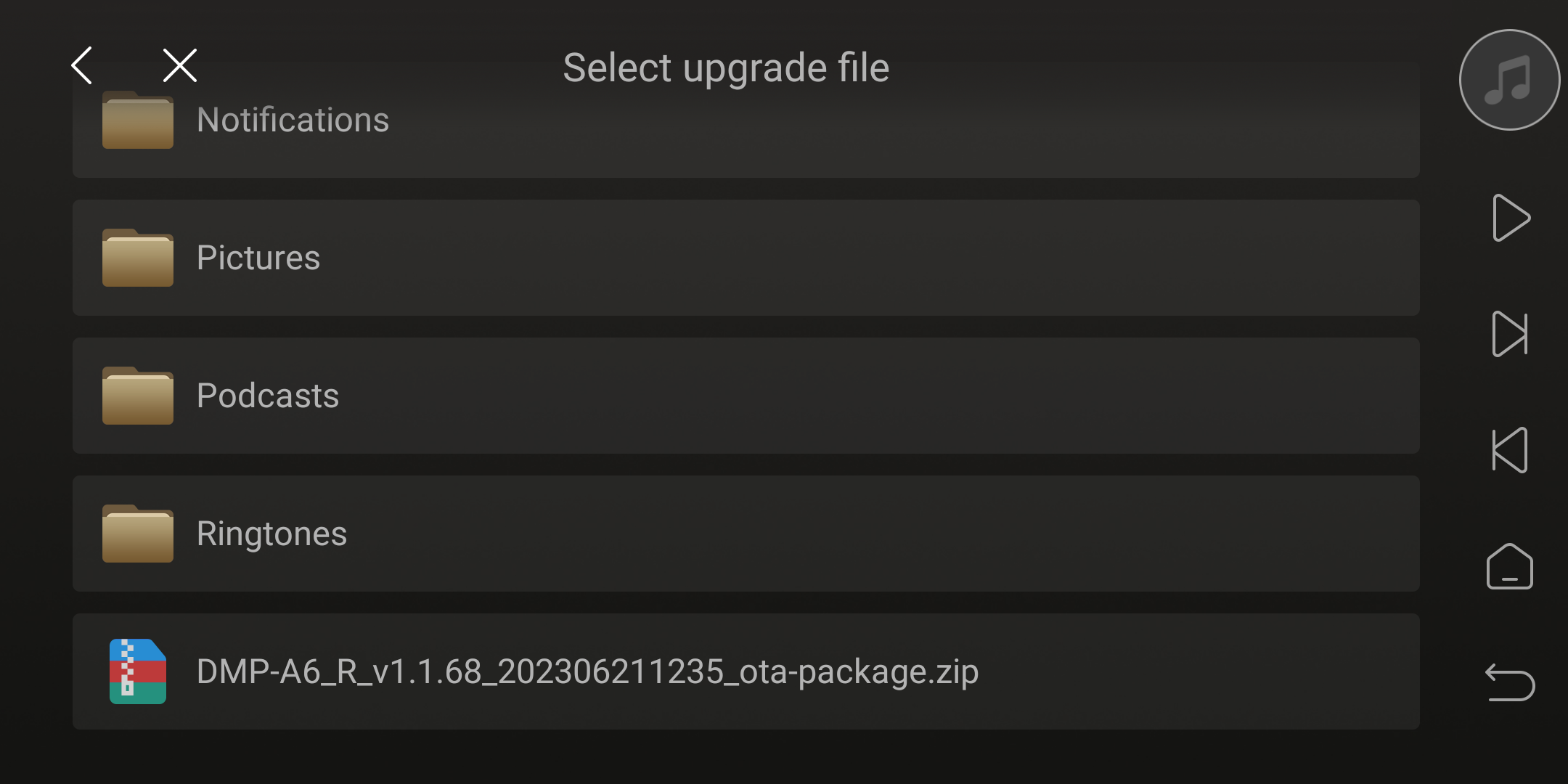1568x784 pixels.
Task: Click the zip archive file icon
Action: pyautogui.click(x=138, y=671)
